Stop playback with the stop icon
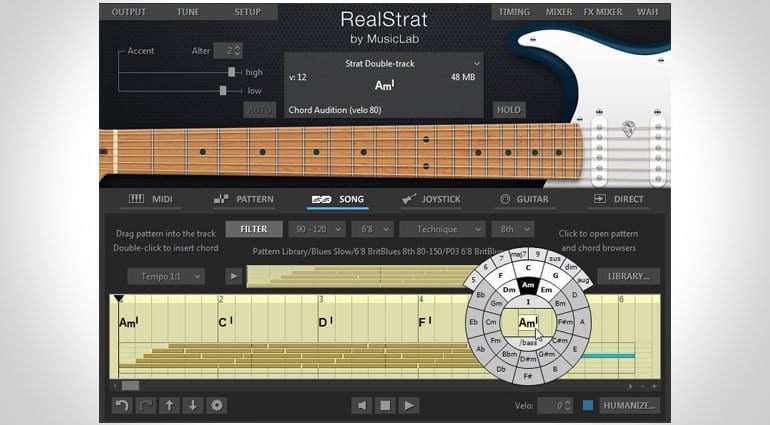The image size is (770, 425). [x=385, y=405]
